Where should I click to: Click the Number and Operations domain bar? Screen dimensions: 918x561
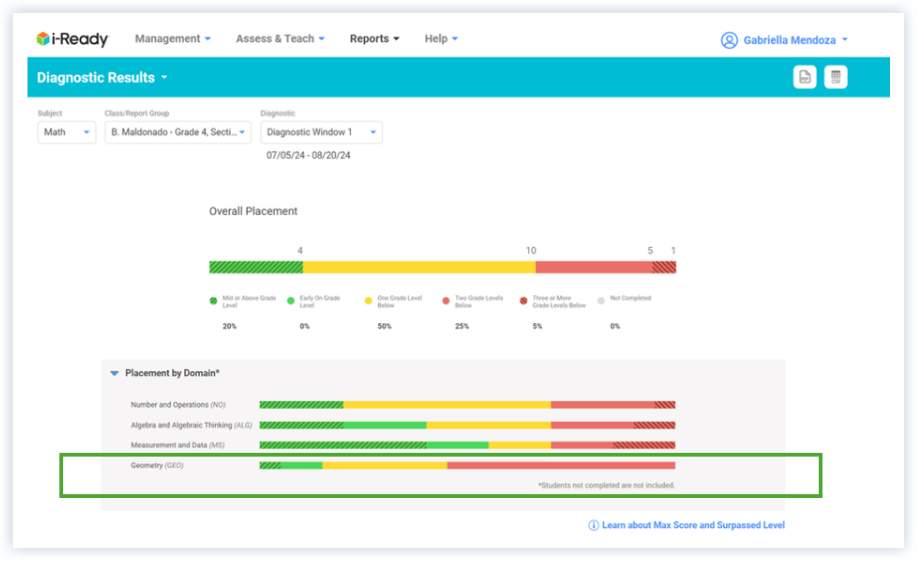coord(467,405)
